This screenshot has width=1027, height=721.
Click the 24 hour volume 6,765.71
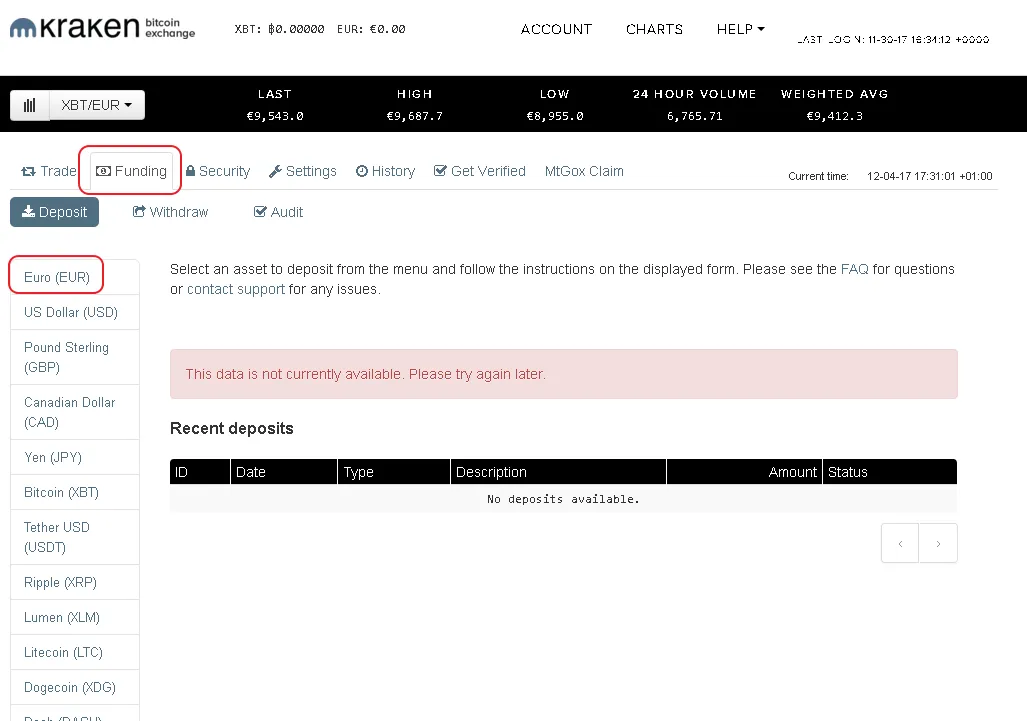point(694,116)
